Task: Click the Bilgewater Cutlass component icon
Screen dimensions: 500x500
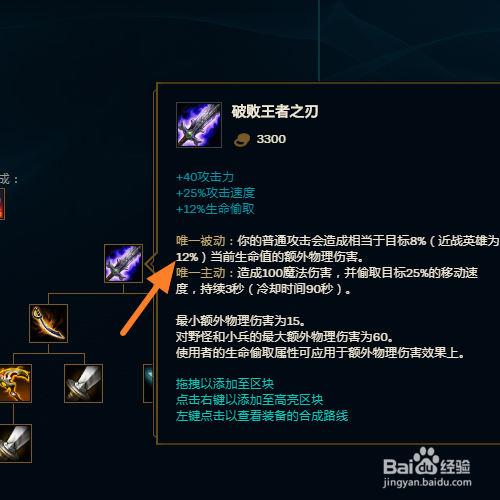Action: pos(48,323)
